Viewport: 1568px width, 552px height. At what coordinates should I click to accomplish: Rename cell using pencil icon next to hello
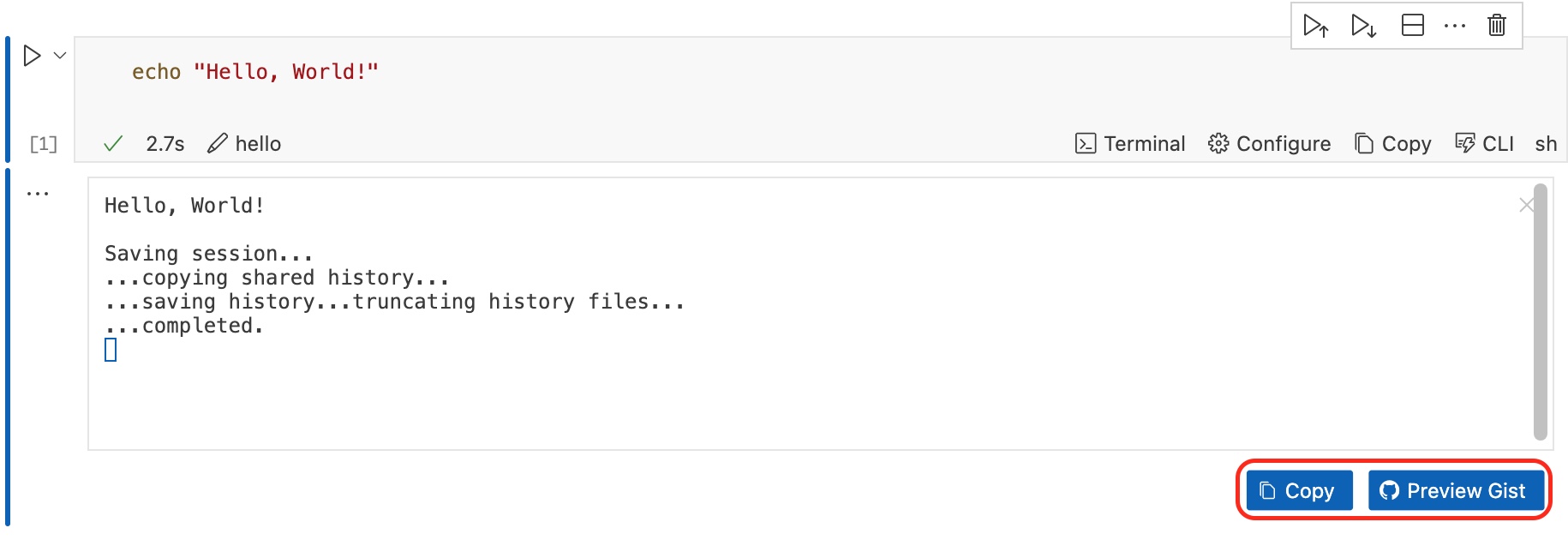pyautogui.click(x=218, y=143)
